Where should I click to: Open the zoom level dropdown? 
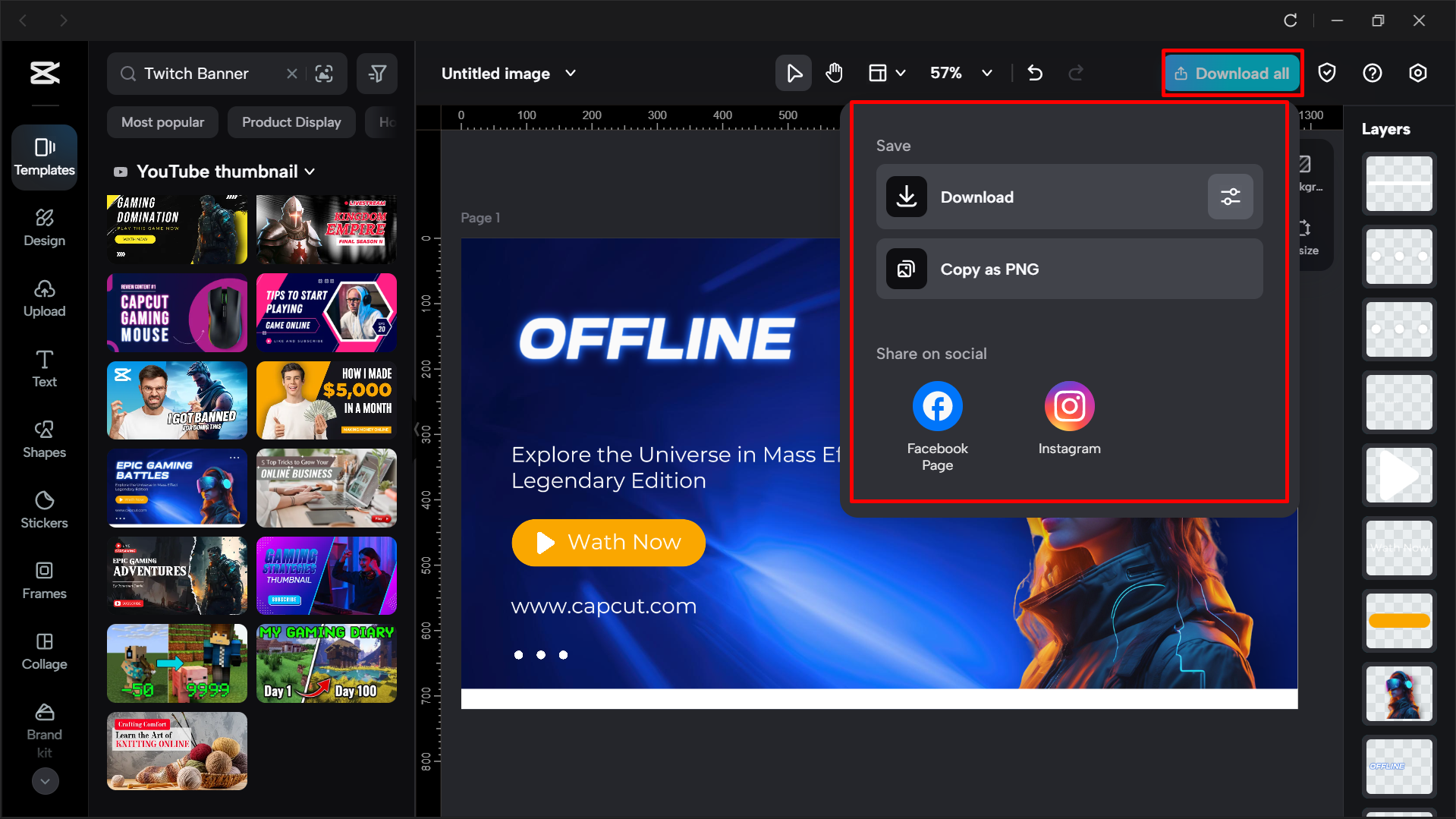click(x=986, y=73)
